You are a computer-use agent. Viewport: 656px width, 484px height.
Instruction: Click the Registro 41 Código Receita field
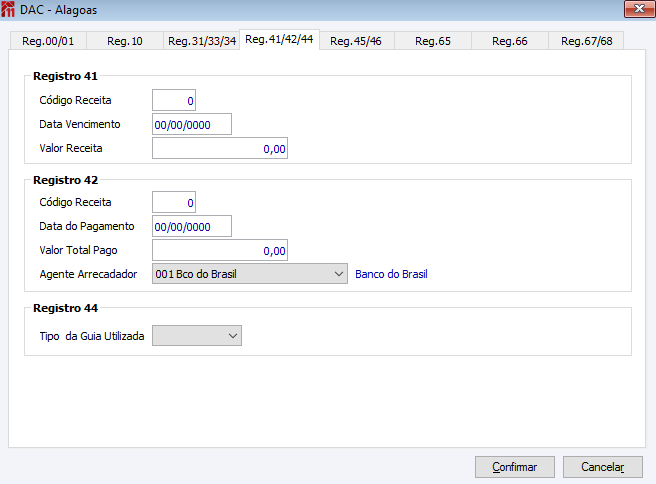(174, 100)
